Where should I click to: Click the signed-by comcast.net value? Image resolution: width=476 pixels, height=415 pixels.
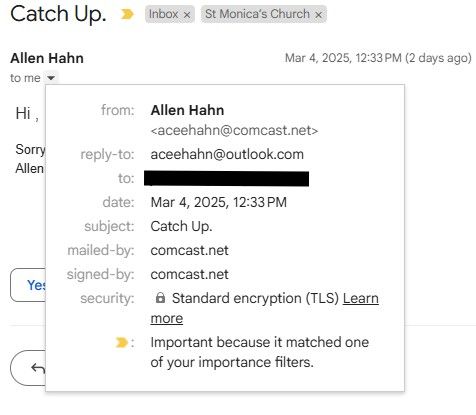point(189,274)
